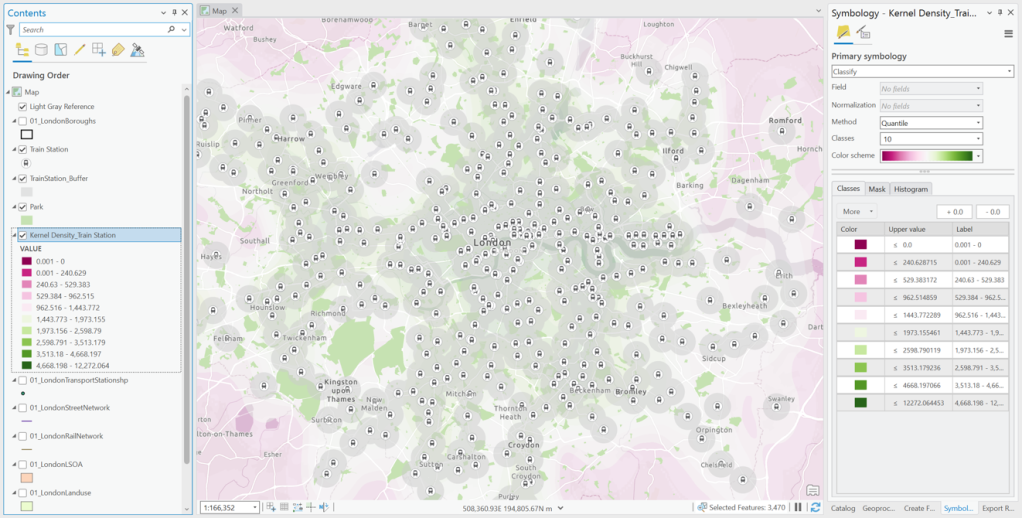
Task: Click List By Labeling tag icon
Action: click(118, 50)
